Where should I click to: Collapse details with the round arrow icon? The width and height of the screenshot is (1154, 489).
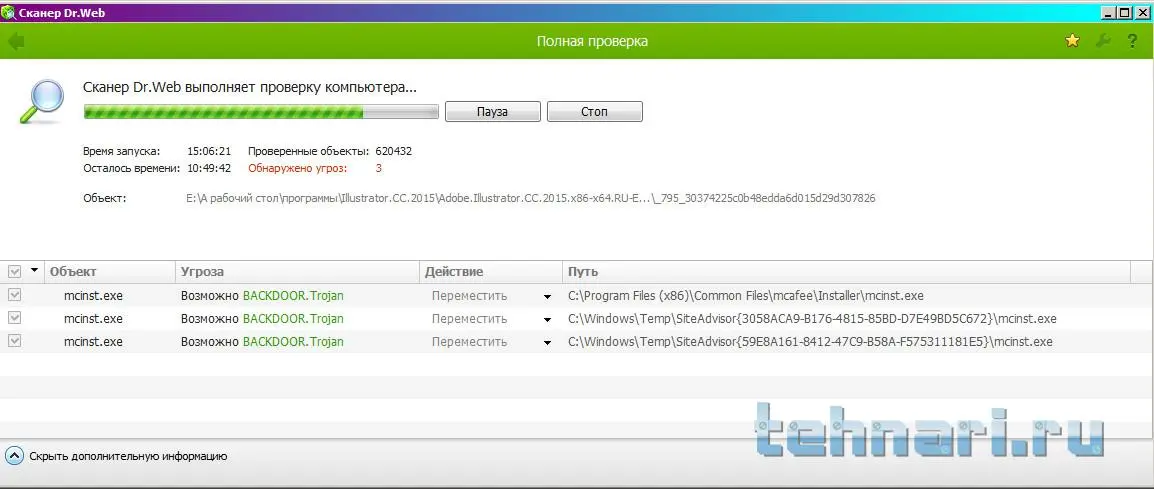(x=15, y=456)
